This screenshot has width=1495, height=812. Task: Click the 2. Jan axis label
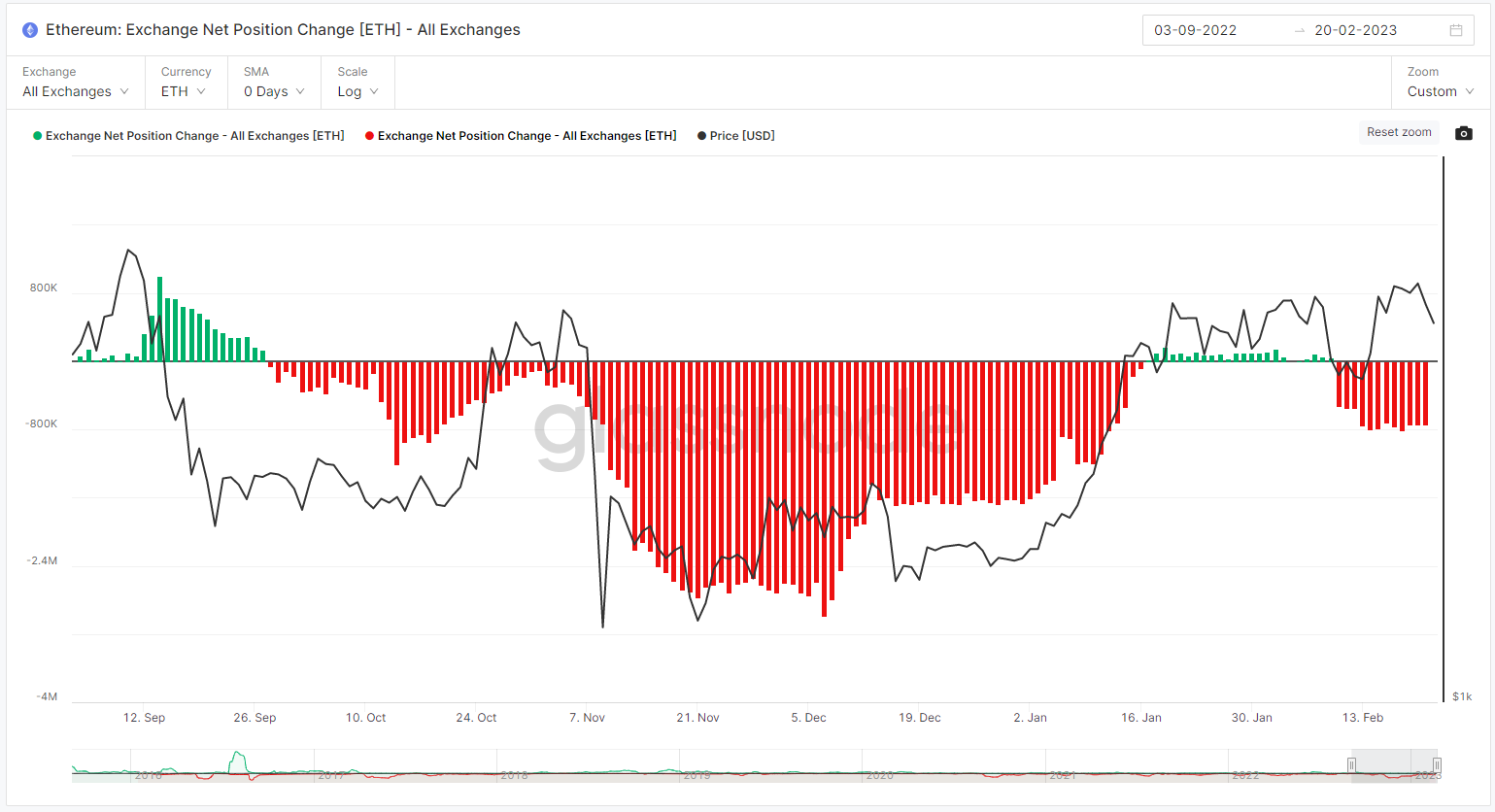click(1030, 718)
